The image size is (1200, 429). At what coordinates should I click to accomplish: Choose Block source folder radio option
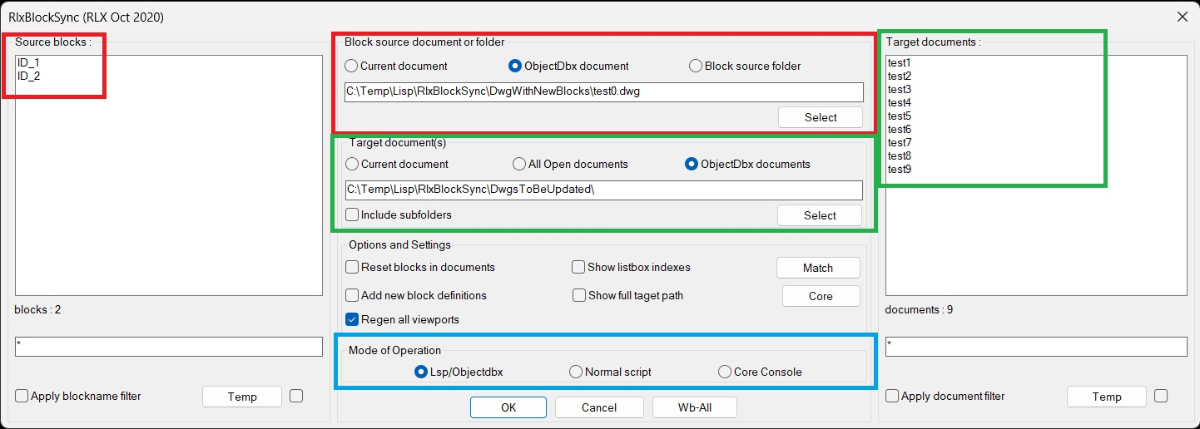696,66
